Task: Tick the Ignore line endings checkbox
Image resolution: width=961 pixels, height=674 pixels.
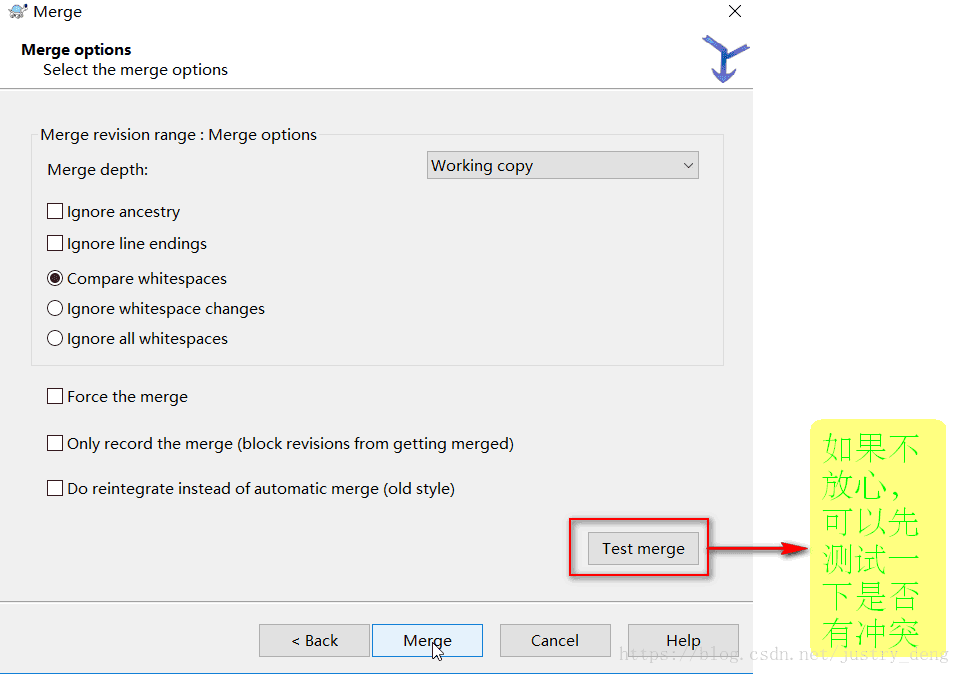Action: [55, 243]
